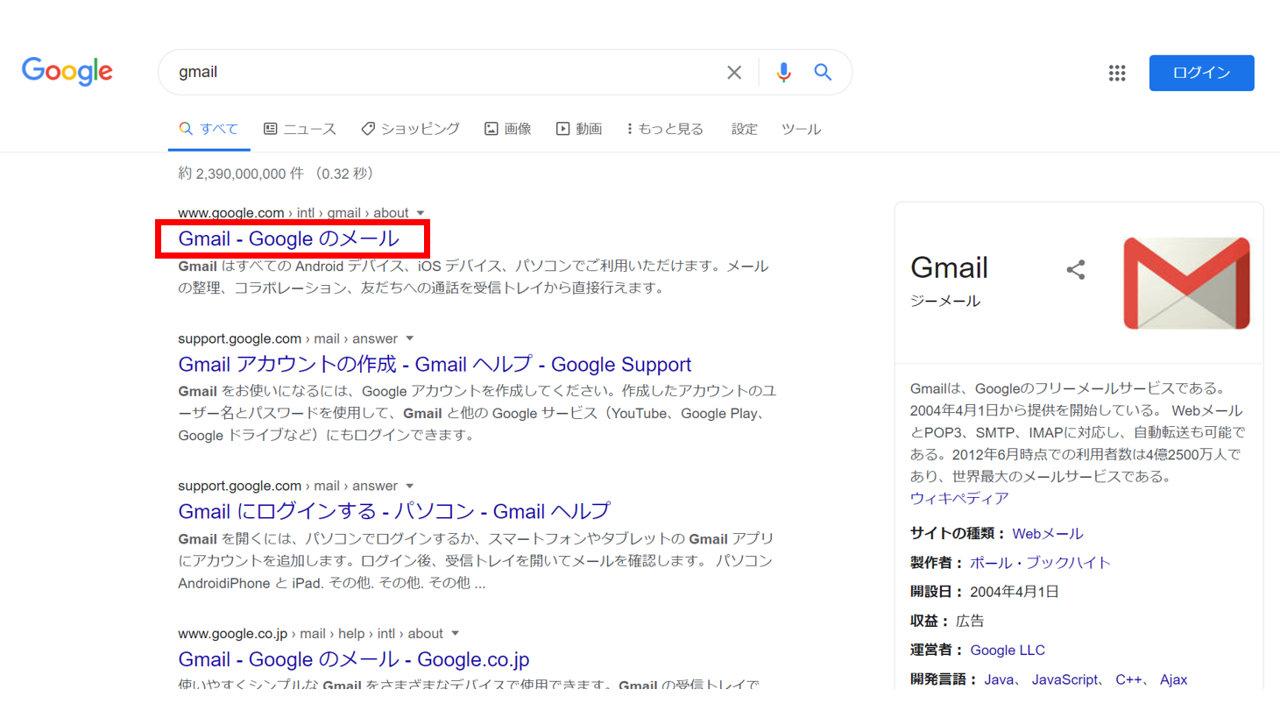
Task: Select the すべて tab
Action: point(209,129)
